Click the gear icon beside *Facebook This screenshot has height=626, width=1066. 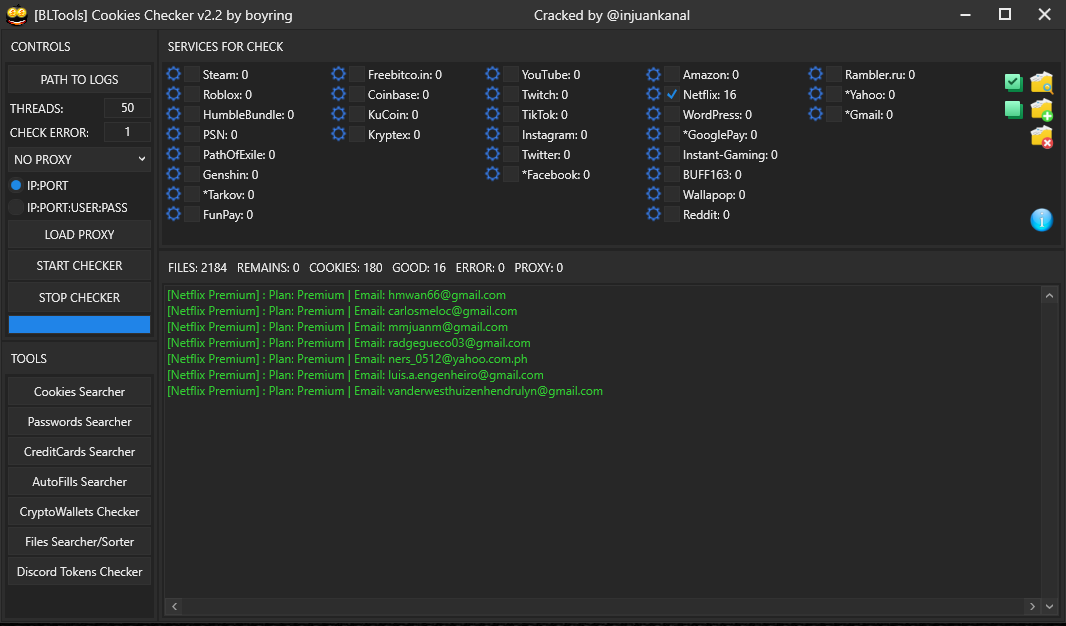(493, 174)
